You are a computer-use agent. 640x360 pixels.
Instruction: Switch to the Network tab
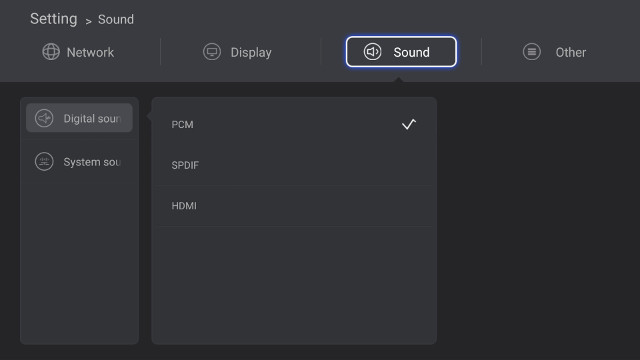pos(78,52)
